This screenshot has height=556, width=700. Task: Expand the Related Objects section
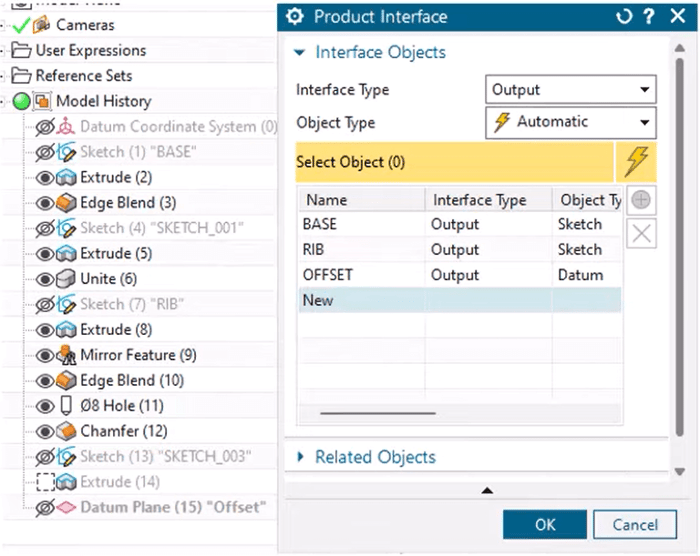(x=300, y=456)
